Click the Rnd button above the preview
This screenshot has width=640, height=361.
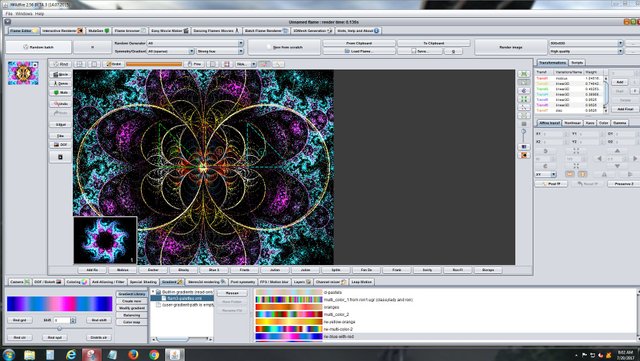pos(60,64)
